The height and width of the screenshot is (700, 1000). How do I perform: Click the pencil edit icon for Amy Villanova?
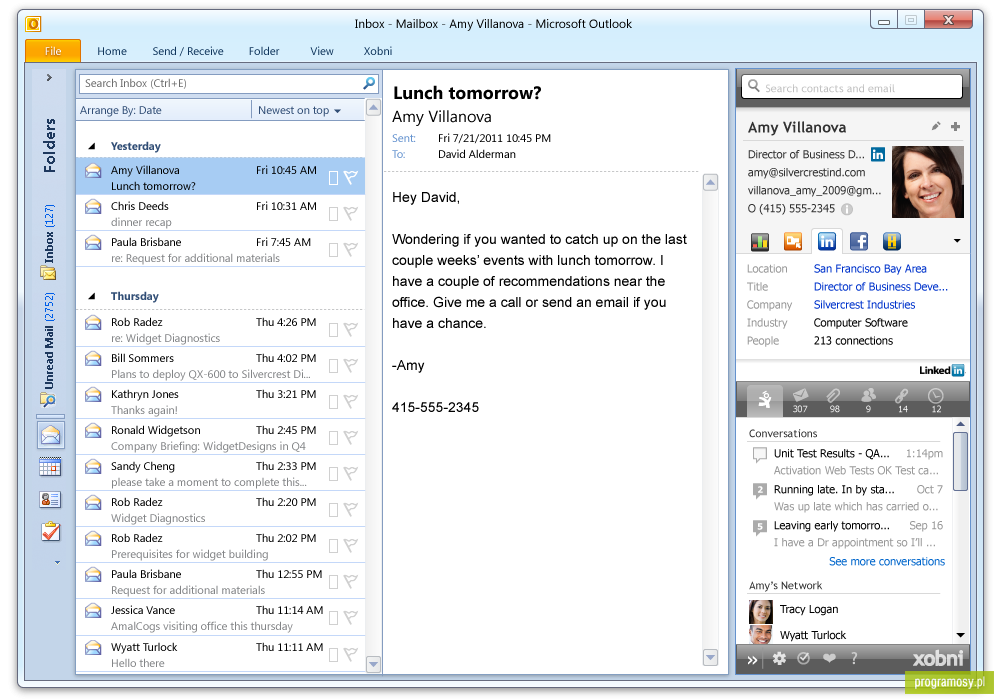936,126
